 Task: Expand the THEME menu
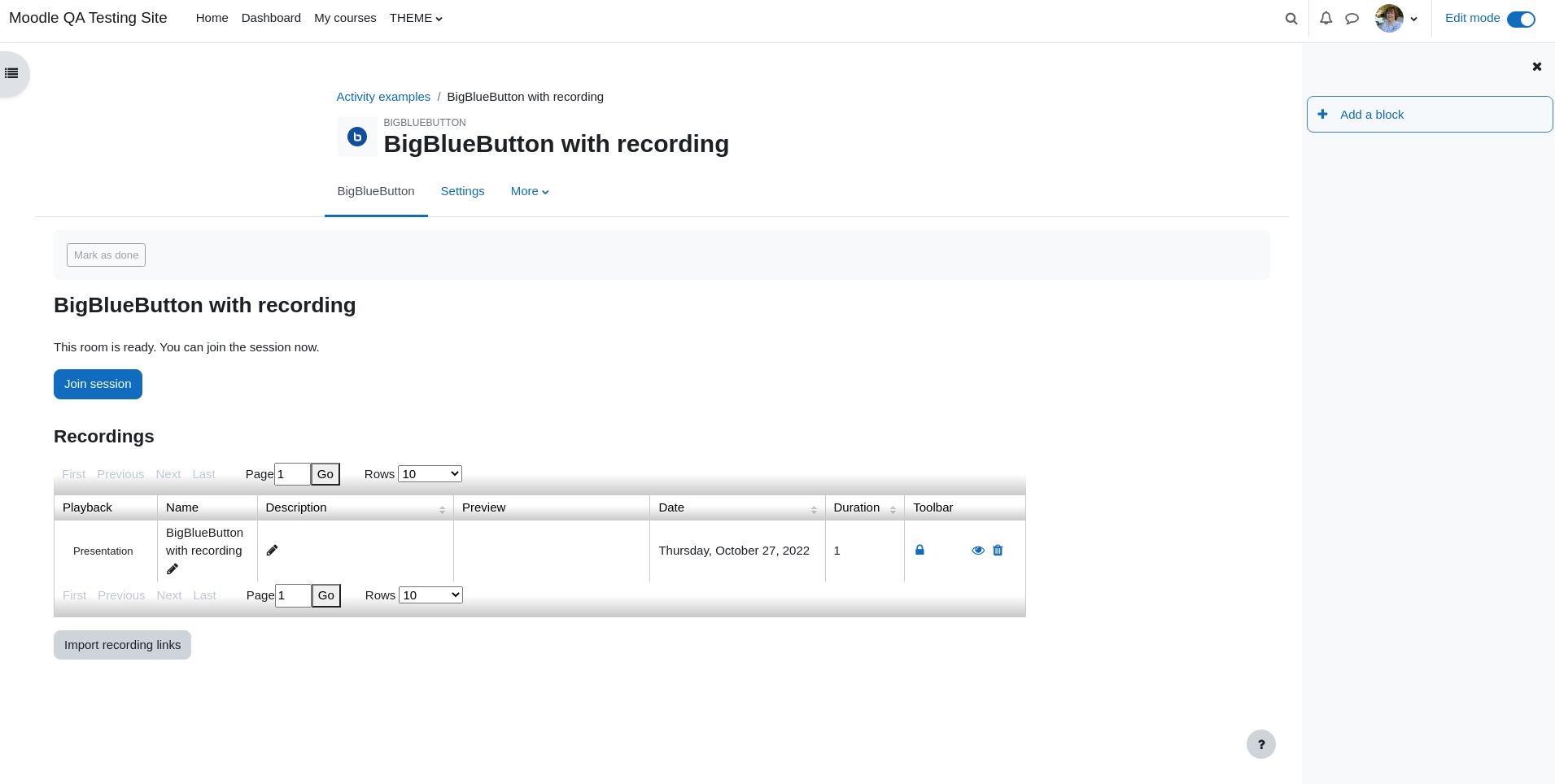pos(416,18)
